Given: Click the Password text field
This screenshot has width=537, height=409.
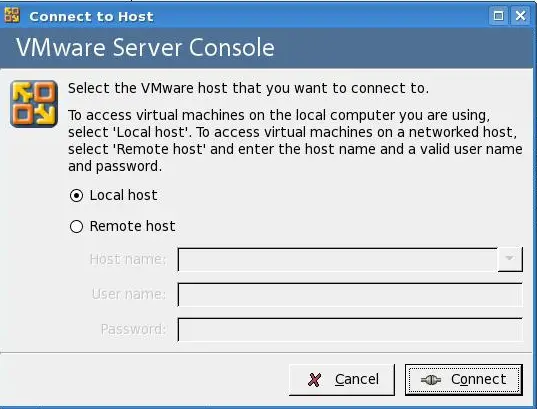Looking at the screenshot, I should pos(350,330).
